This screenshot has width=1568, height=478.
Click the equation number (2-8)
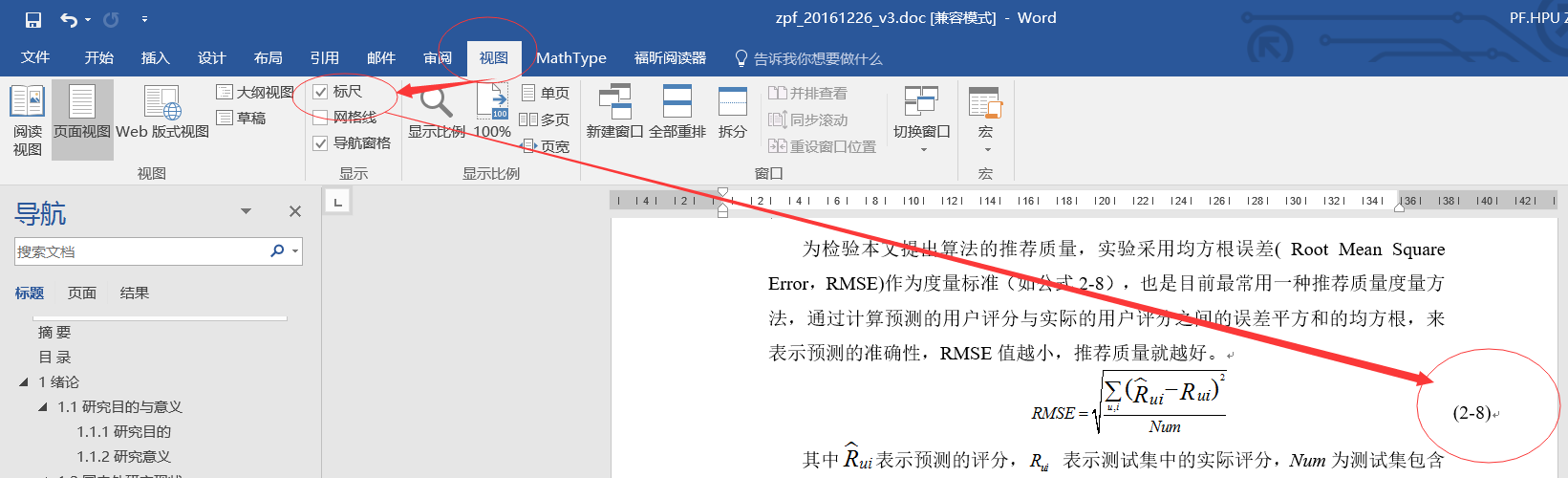(1471, 413)
